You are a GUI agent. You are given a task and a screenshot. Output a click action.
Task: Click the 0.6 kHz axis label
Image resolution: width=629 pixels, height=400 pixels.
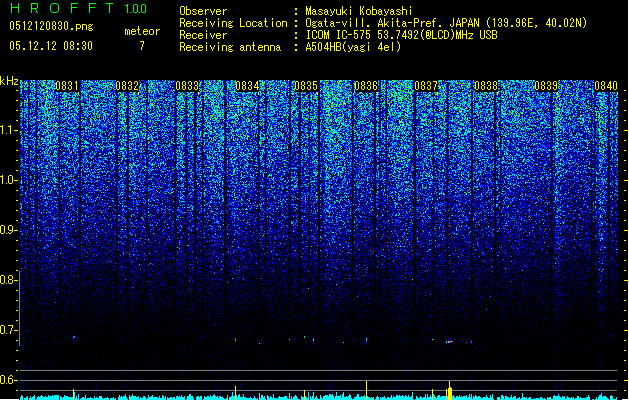pos(8,380)
